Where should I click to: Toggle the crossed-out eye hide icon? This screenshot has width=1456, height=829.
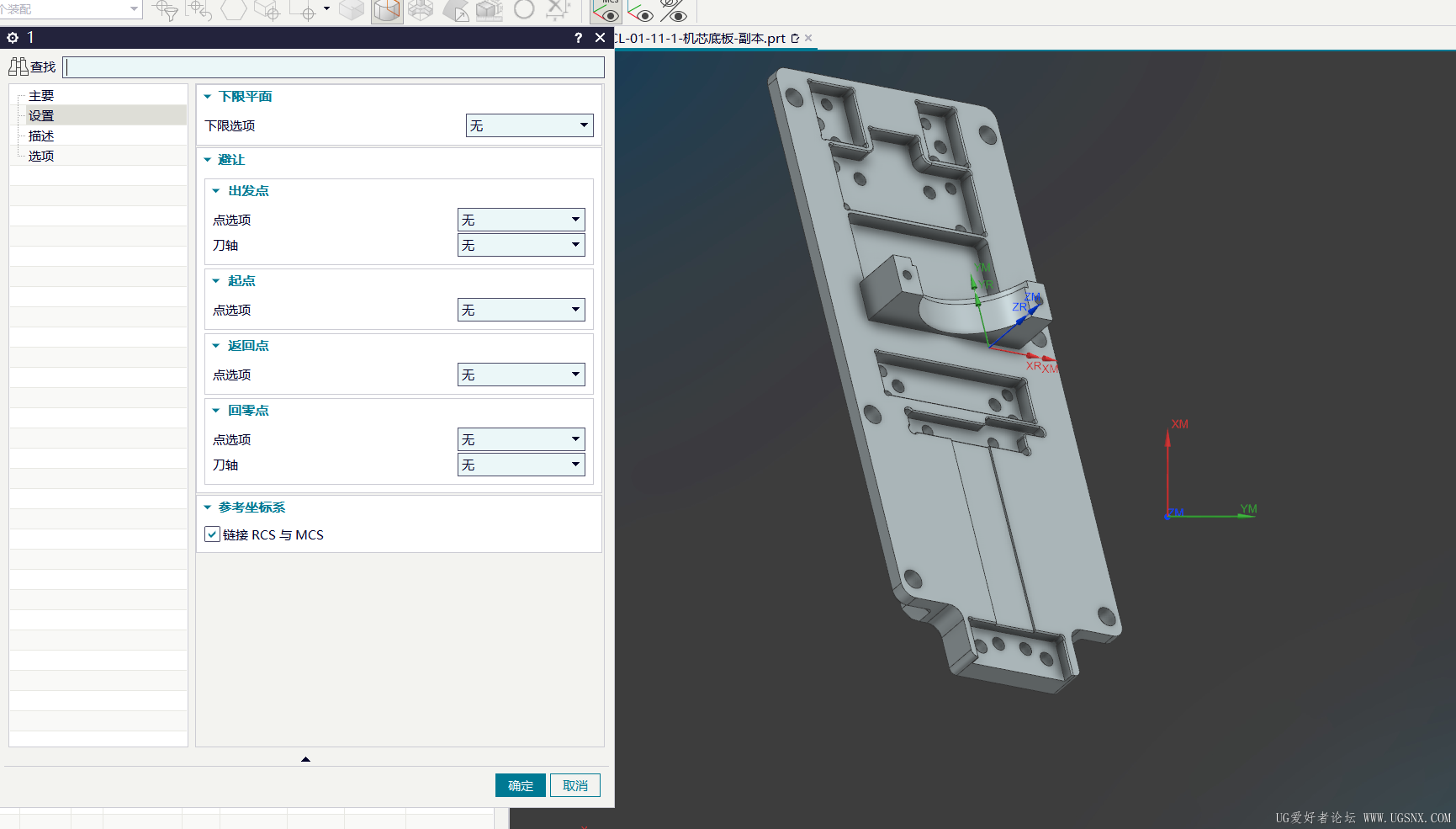[x=674, y=11]
